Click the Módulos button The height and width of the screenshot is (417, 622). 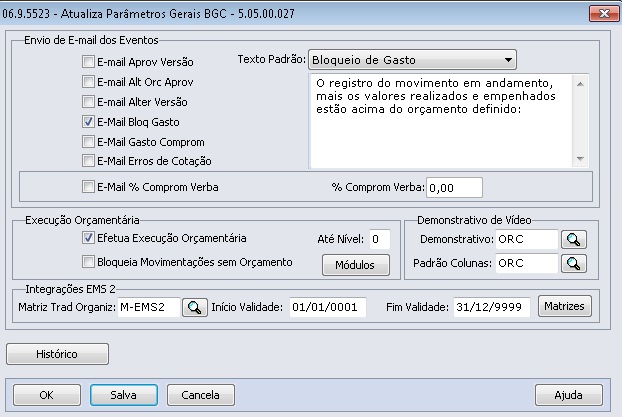(x=356, y=265)
